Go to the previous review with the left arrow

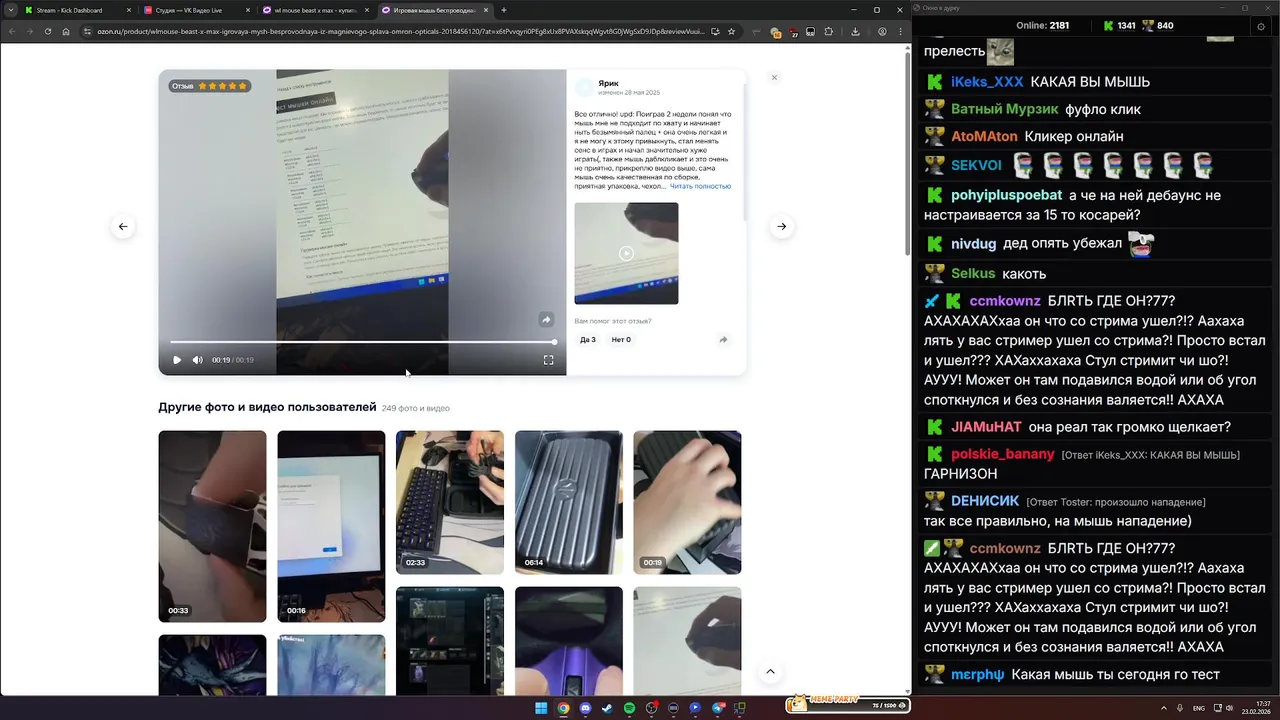pos(123,226)
